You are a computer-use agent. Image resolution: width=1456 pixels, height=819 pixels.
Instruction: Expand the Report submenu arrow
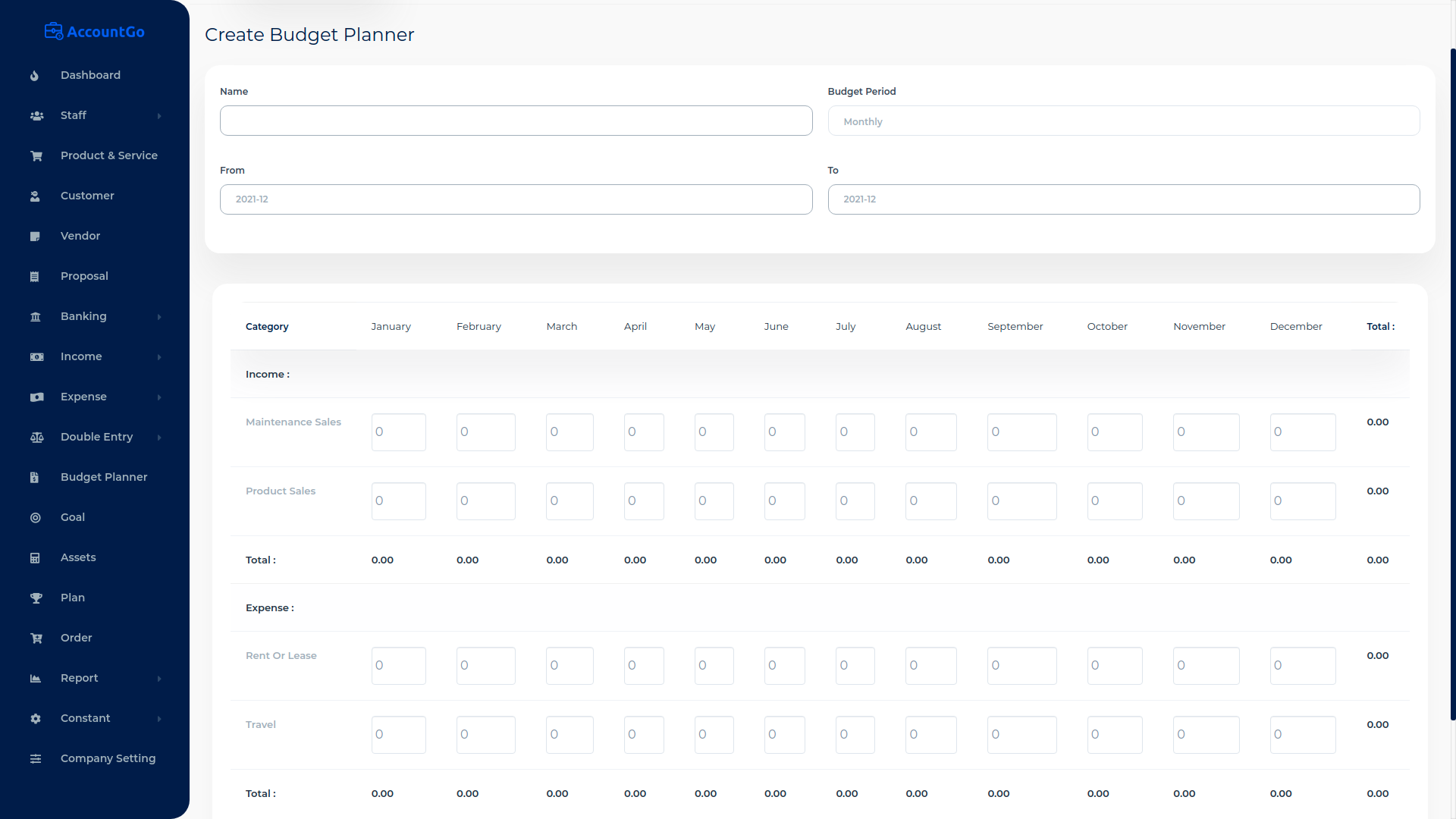click(159, 679)
